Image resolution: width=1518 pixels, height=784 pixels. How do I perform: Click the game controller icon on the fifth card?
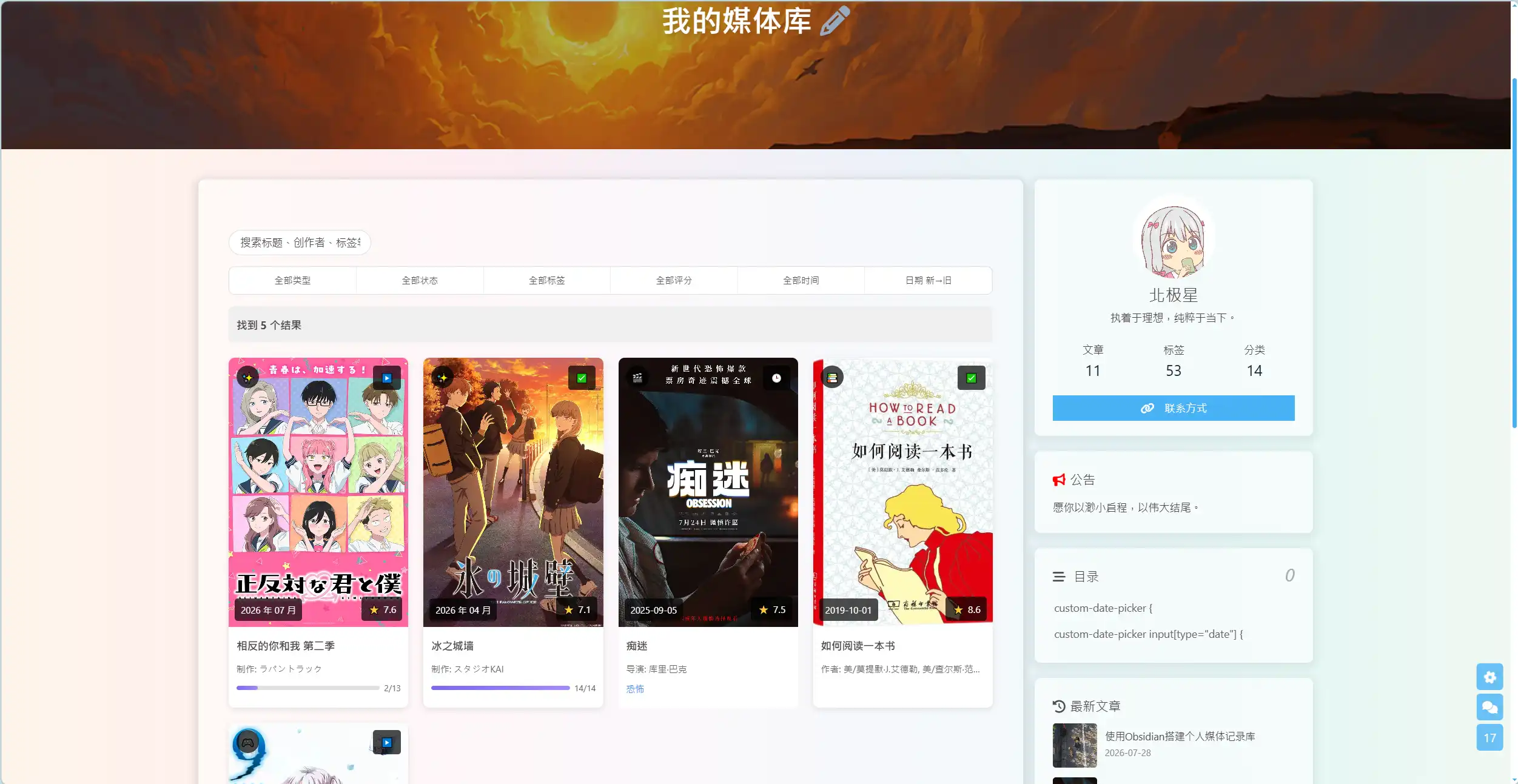coord(247,742)
